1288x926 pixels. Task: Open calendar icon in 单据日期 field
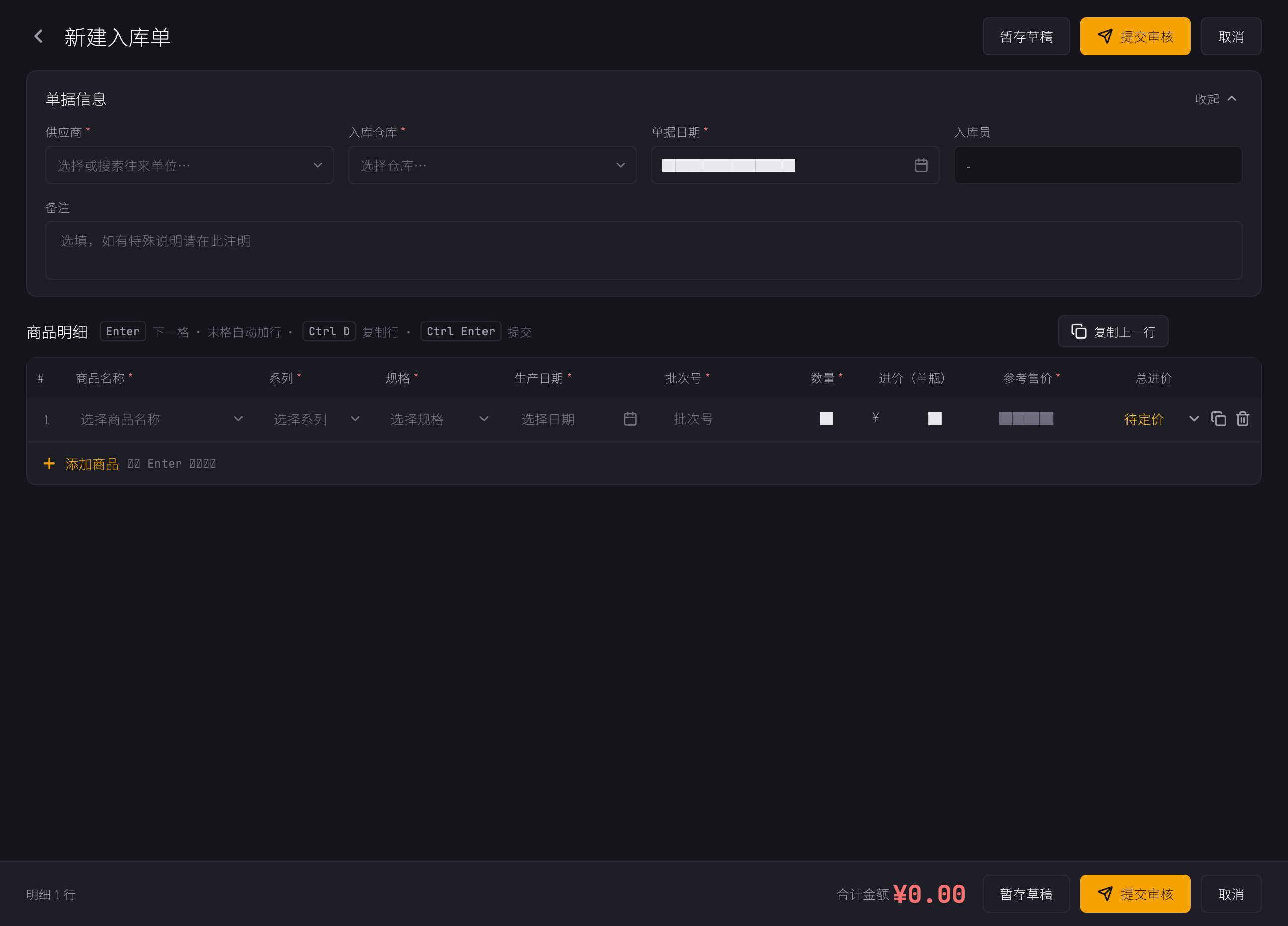tap(921, 165)
